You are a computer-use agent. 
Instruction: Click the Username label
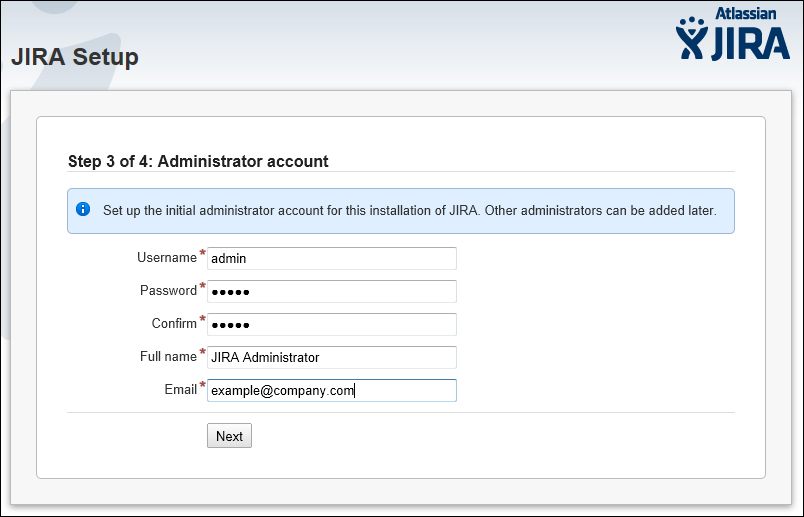pos(167,257)
